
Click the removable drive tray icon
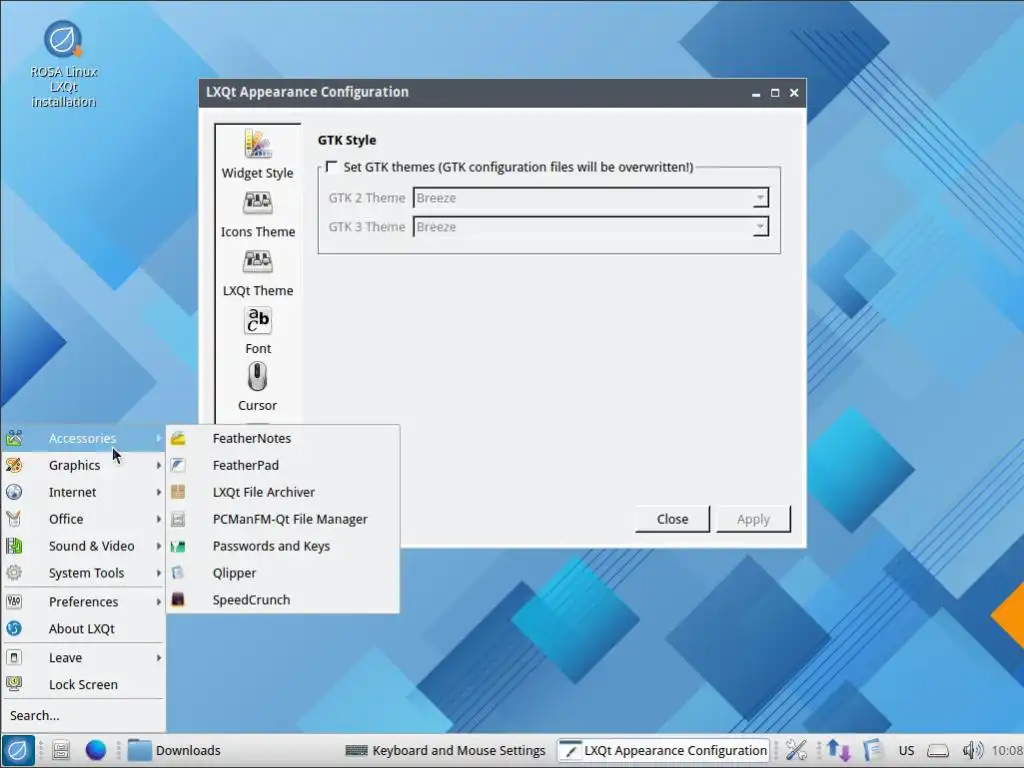[x=938, y=750]
